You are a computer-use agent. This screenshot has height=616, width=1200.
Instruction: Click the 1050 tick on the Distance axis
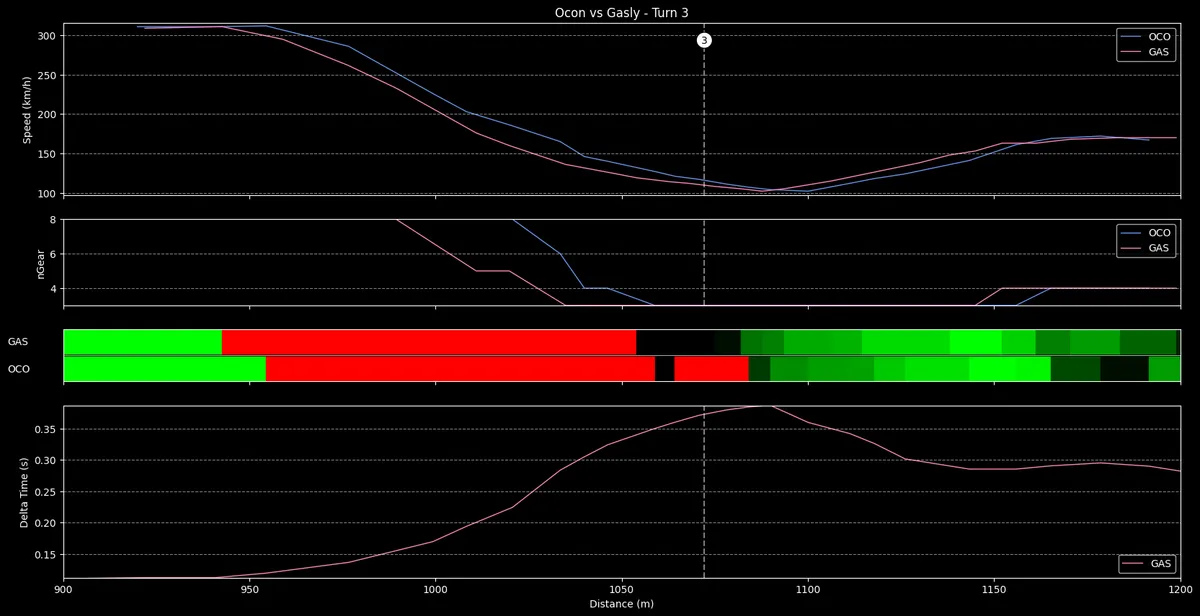click(x=622, y=590)
